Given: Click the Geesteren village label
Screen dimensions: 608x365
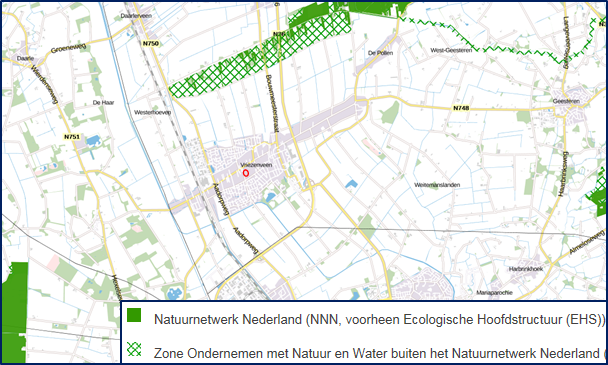Looking at the screenshot, I should (x=566, y=101).
